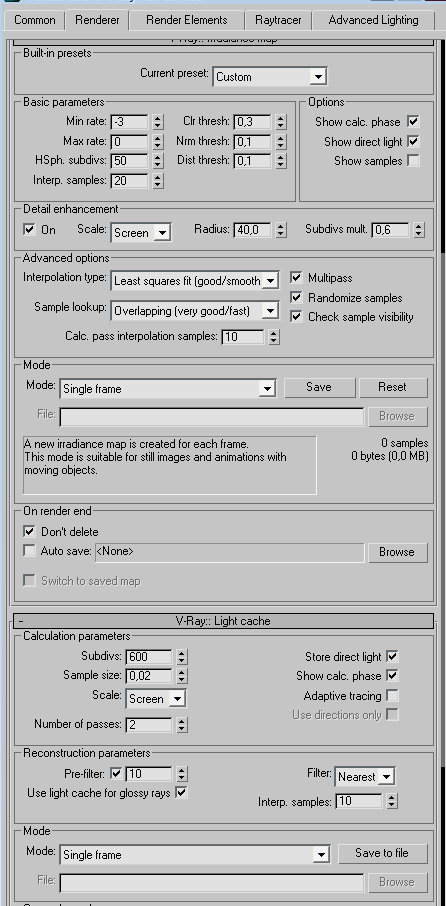Adjust the Subdivs mult. spinner arrows

[x=419, y=230]
